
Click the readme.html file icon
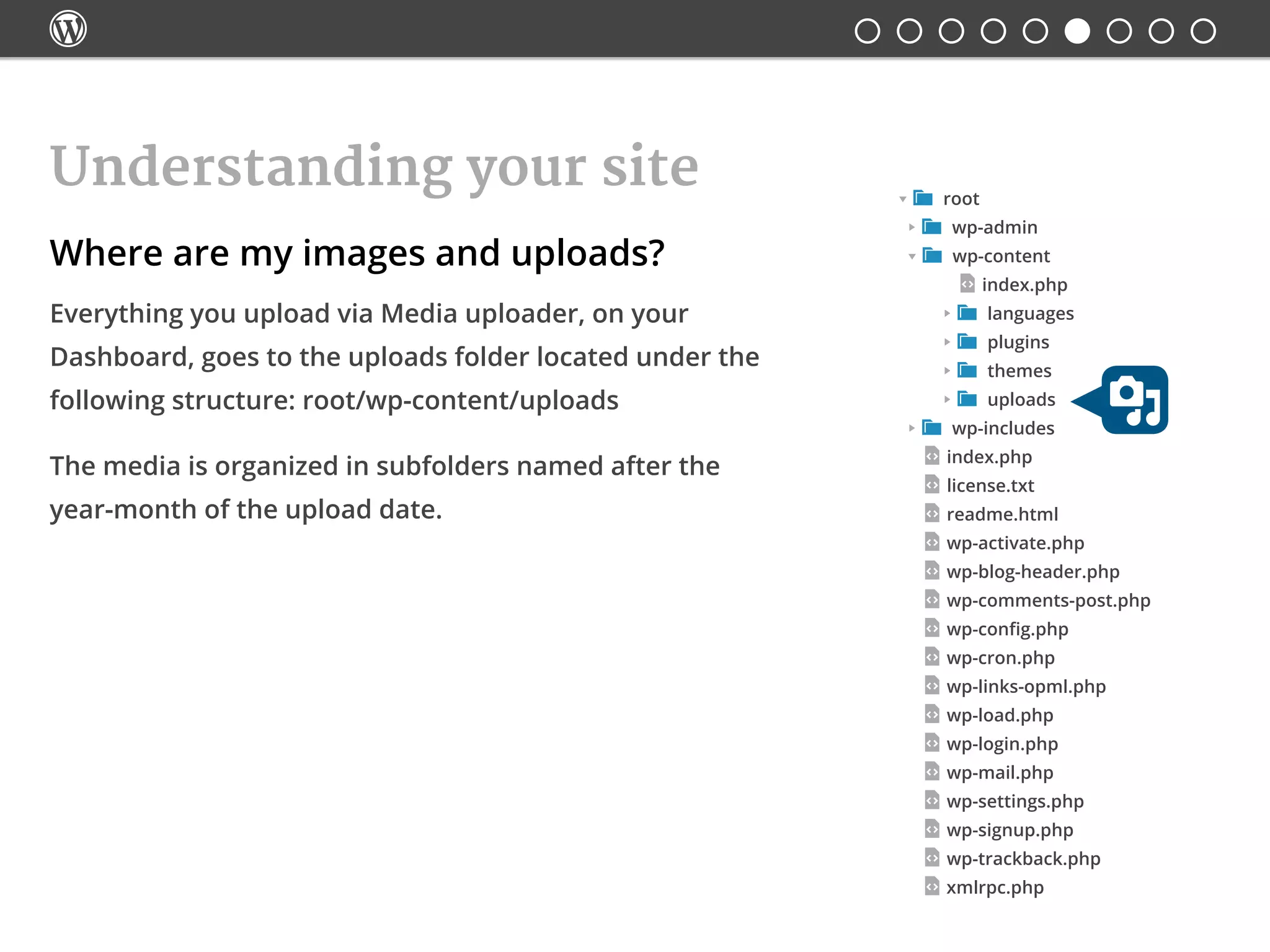(x=932, y=513)
